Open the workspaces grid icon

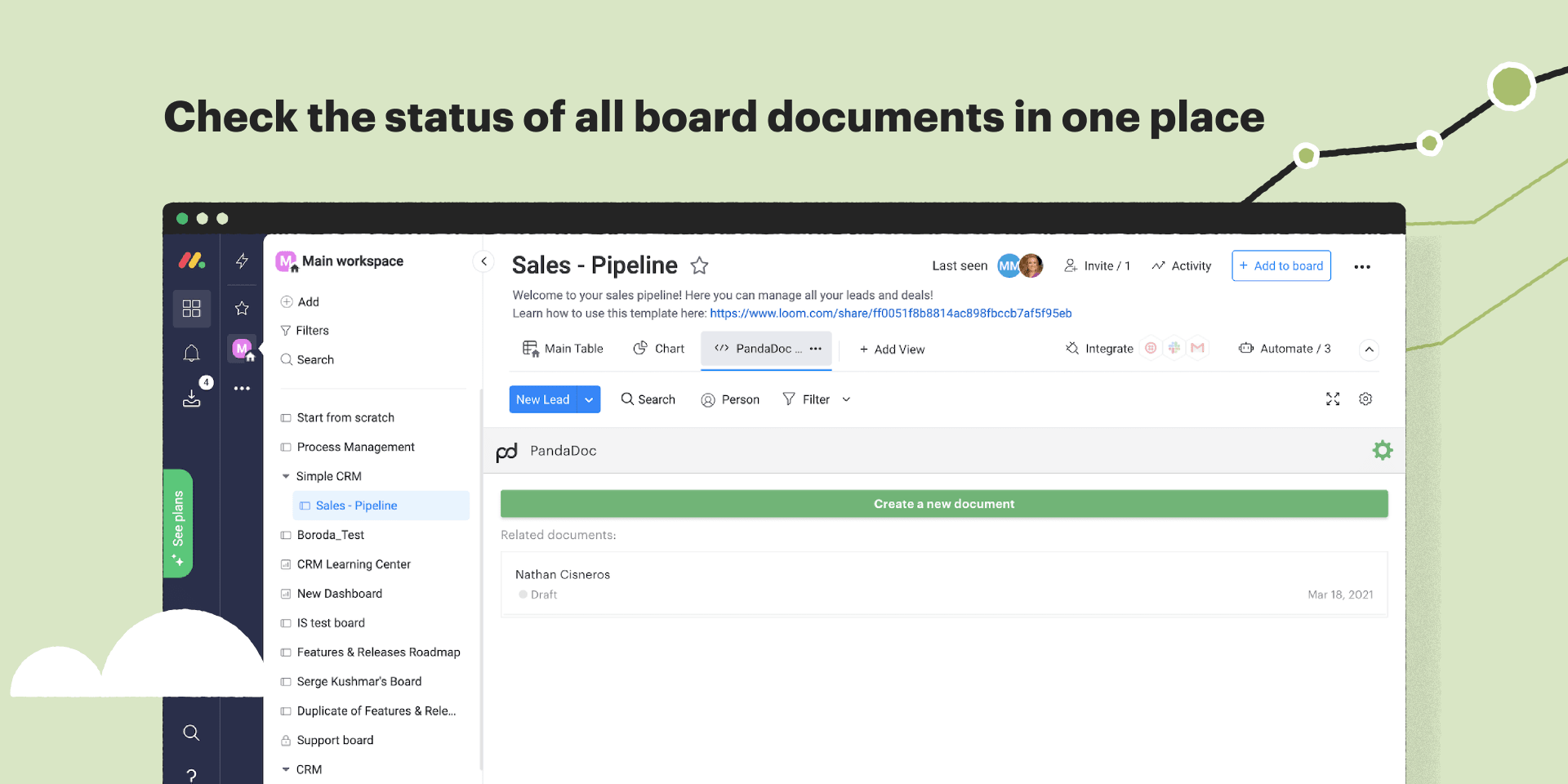(x=191, y=308)
